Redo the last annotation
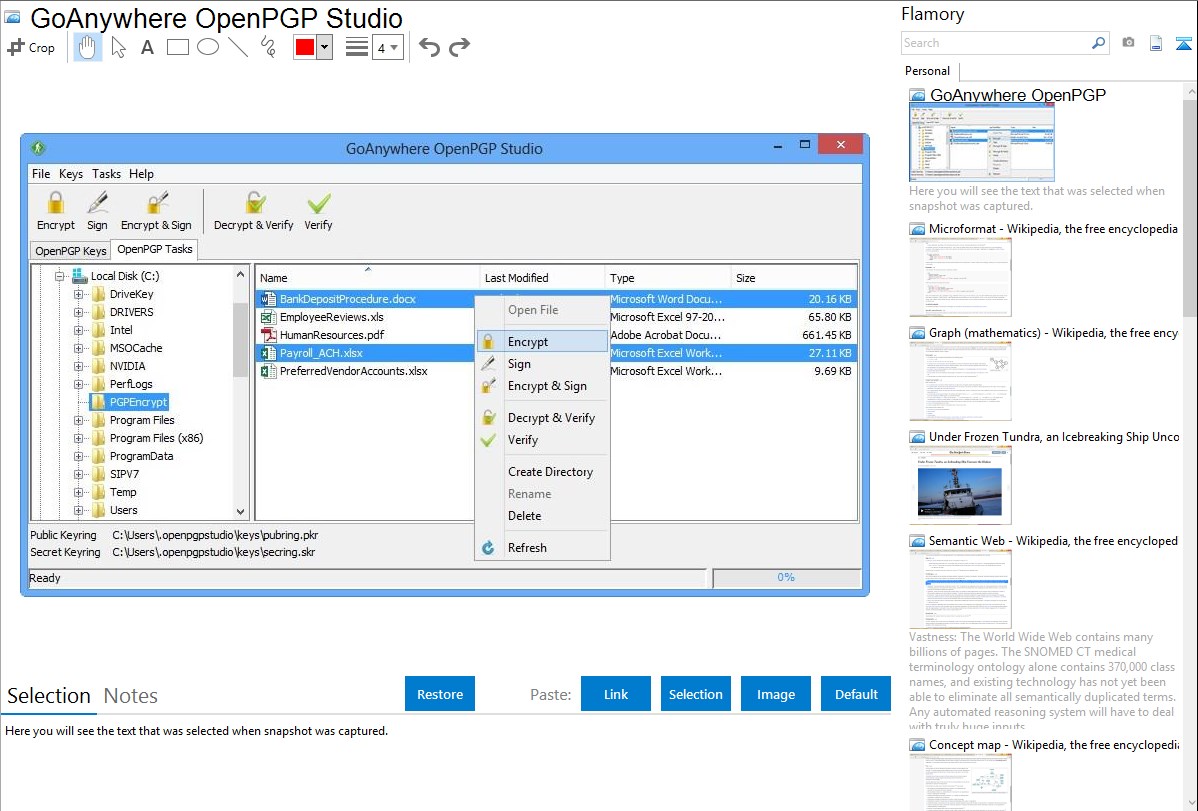The height and width of the screenshot is (811, 1198). point(459,47)
